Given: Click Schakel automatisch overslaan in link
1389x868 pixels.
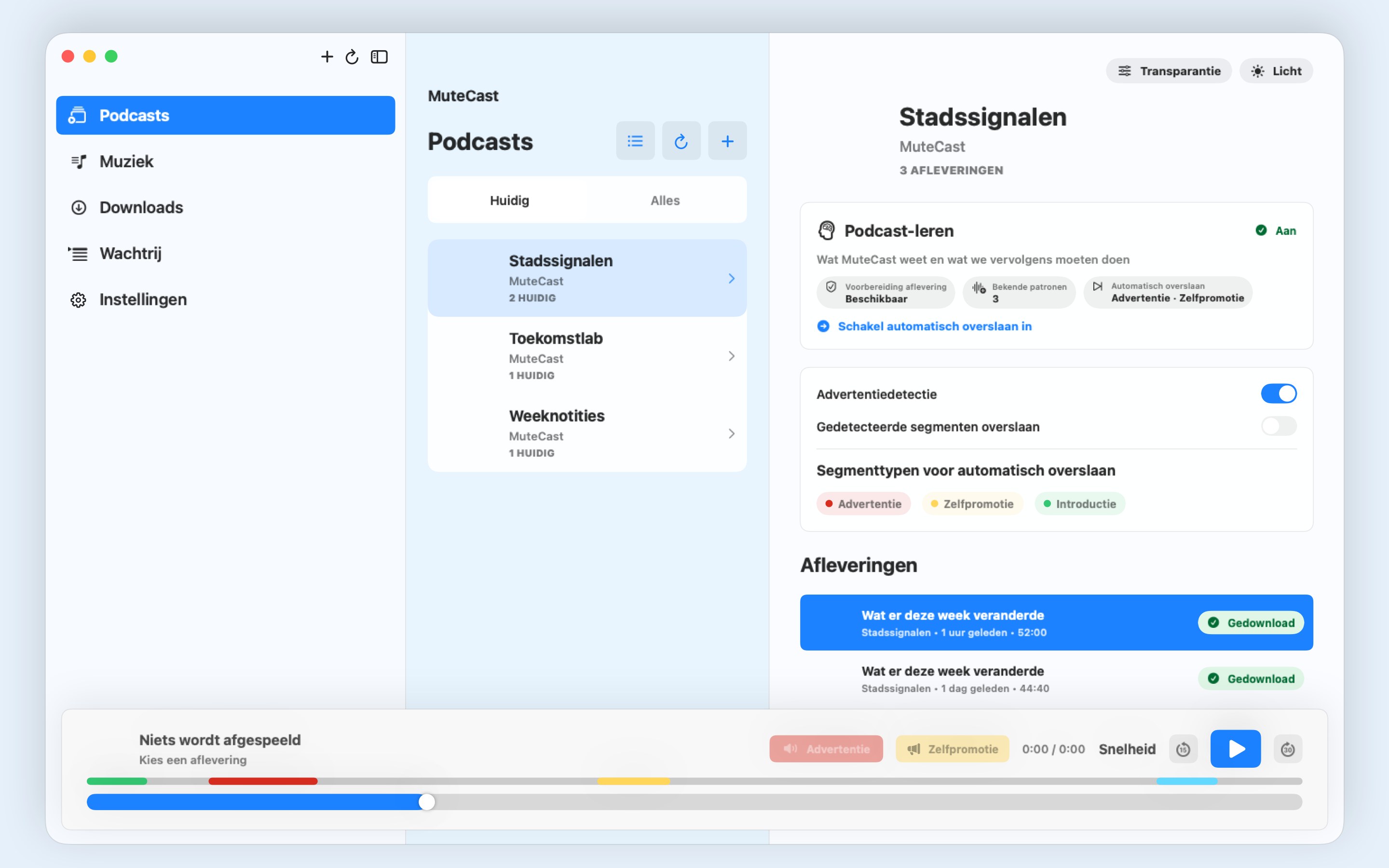Looking at the screenshot, I should point(924,326).
